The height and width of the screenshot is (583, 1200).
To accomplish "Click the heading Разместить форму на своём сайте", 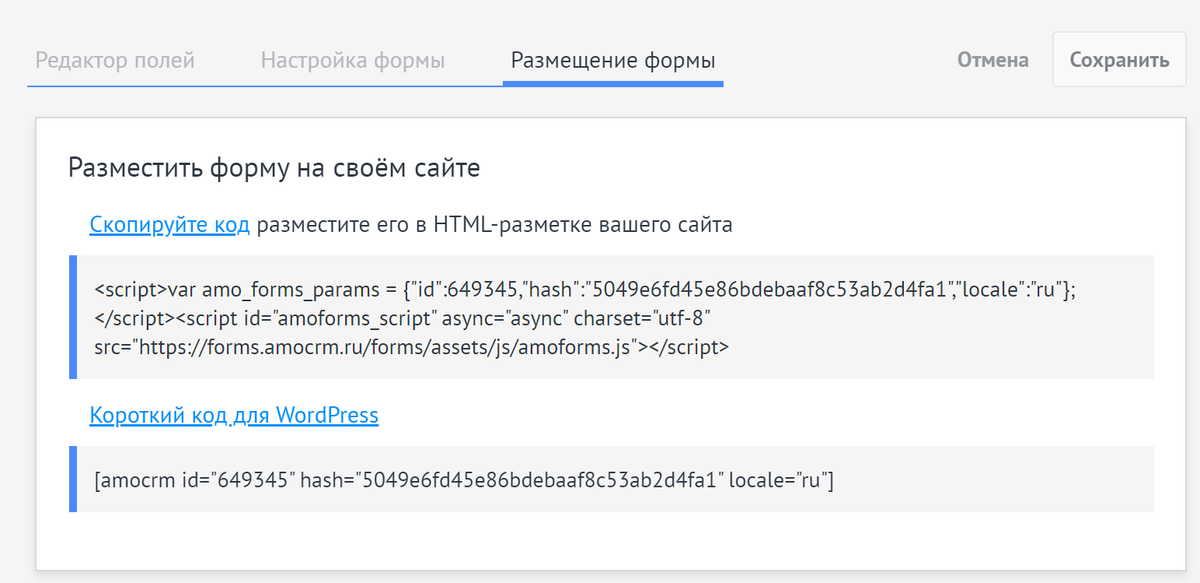I will (x=274, y=168).
